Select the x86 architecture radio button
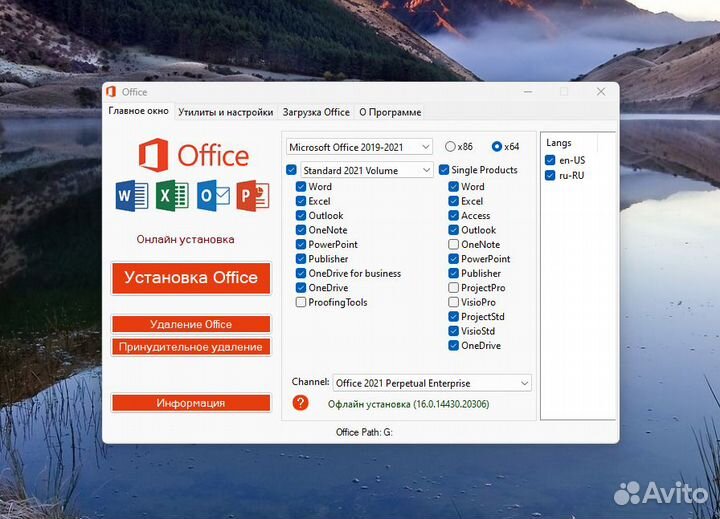The width and height of the screenshot is (720, 519). point(450,147)
